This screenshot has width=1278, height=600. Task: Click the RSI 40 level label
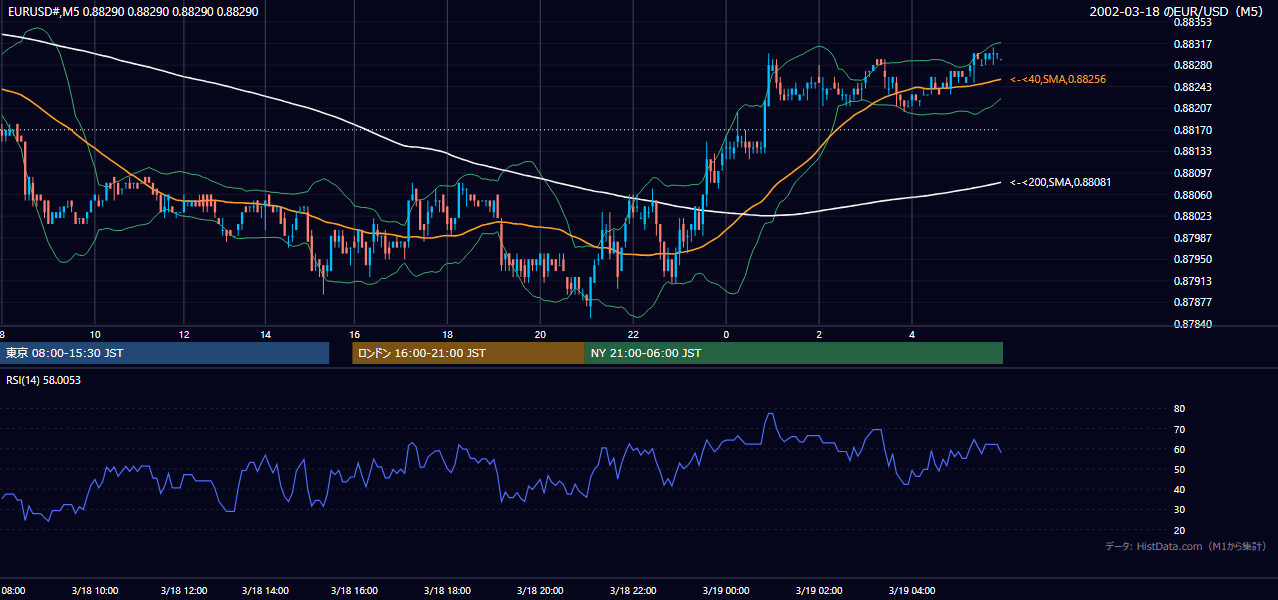click(x=1179, y=489)
